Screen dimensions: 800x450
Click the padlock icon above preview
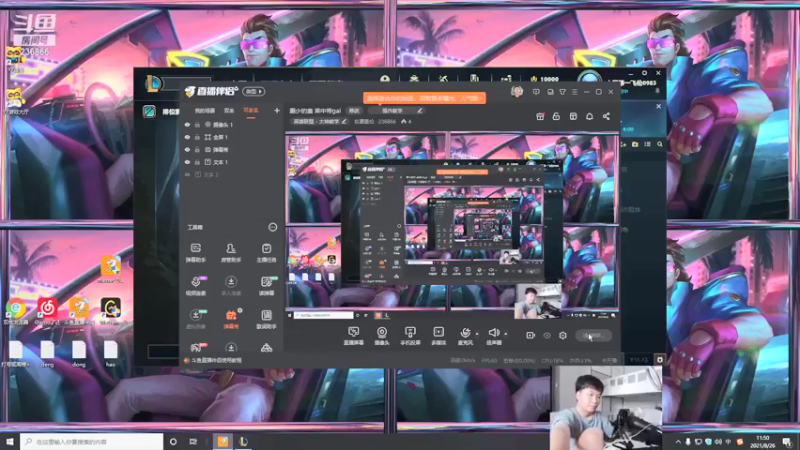coord(556,116)
